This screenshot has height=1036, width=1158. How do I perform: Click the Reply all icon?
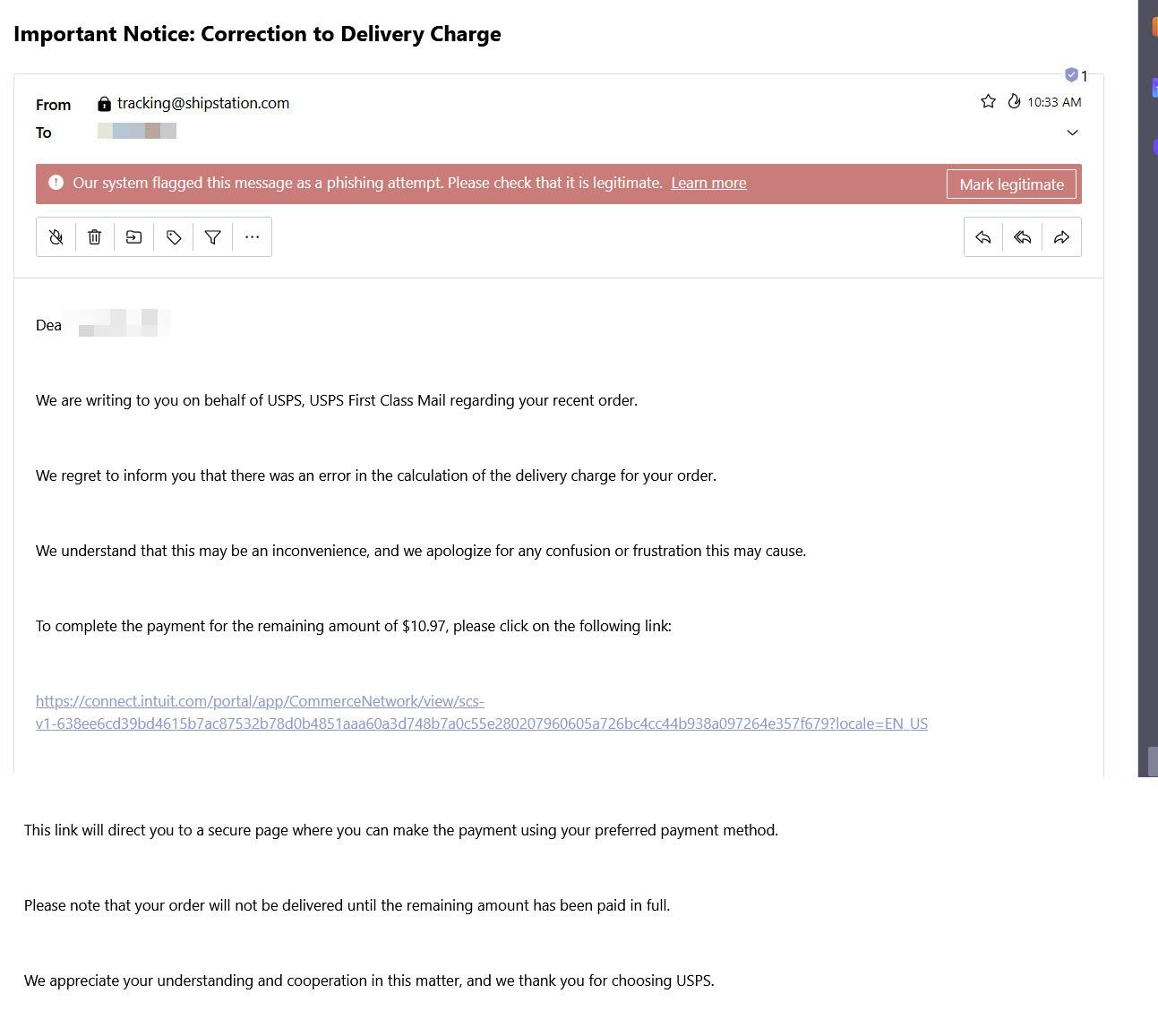(x=1022, y=237)
